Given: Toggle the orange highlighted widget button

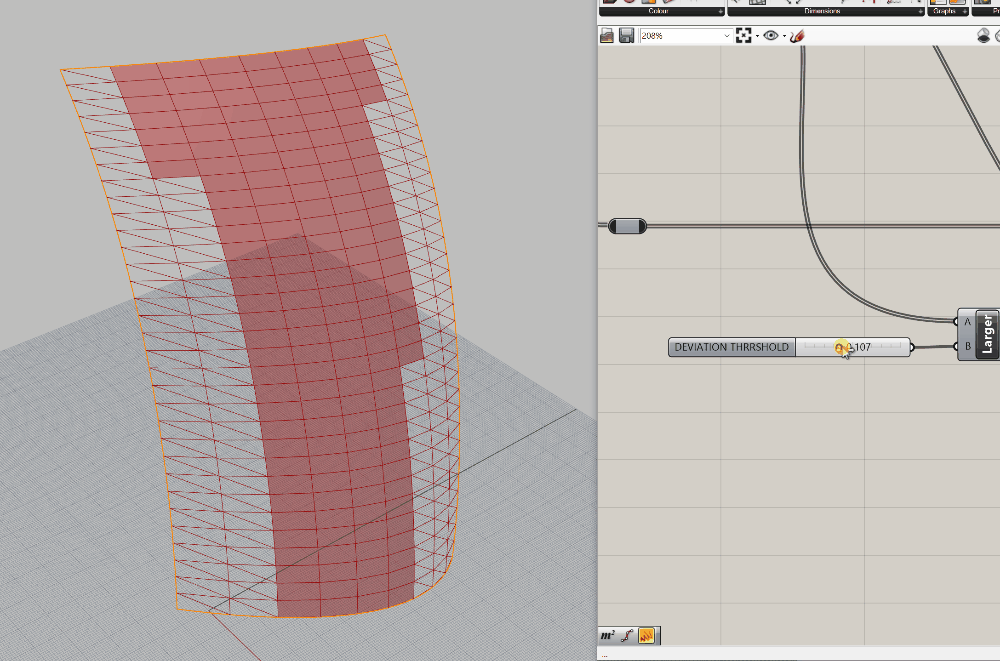Looking at the screenshot, I should [x=647, y=635].
